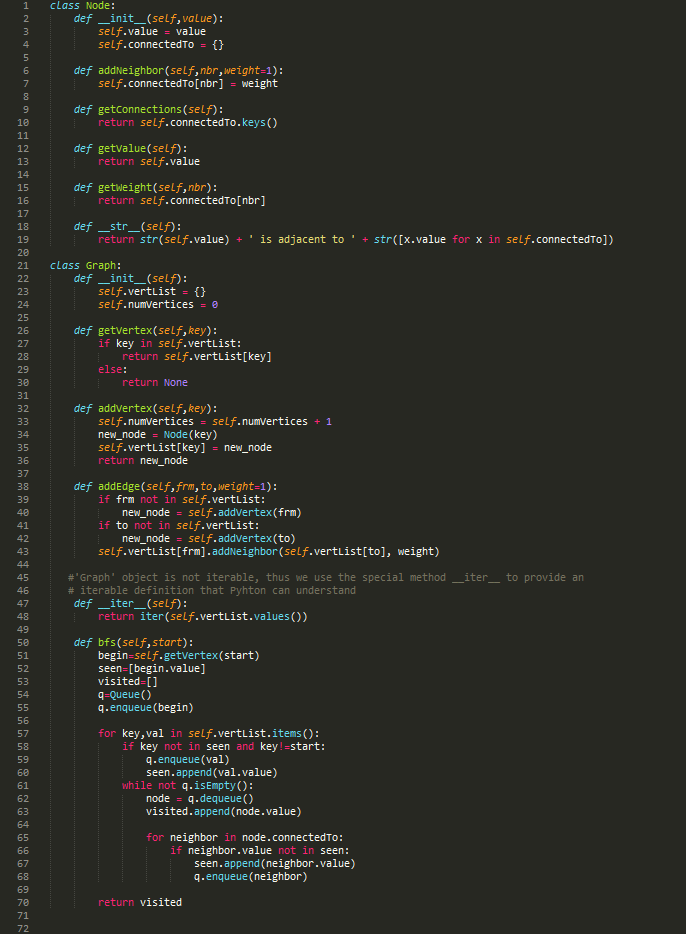Click line 'return None'

[155, 382]
